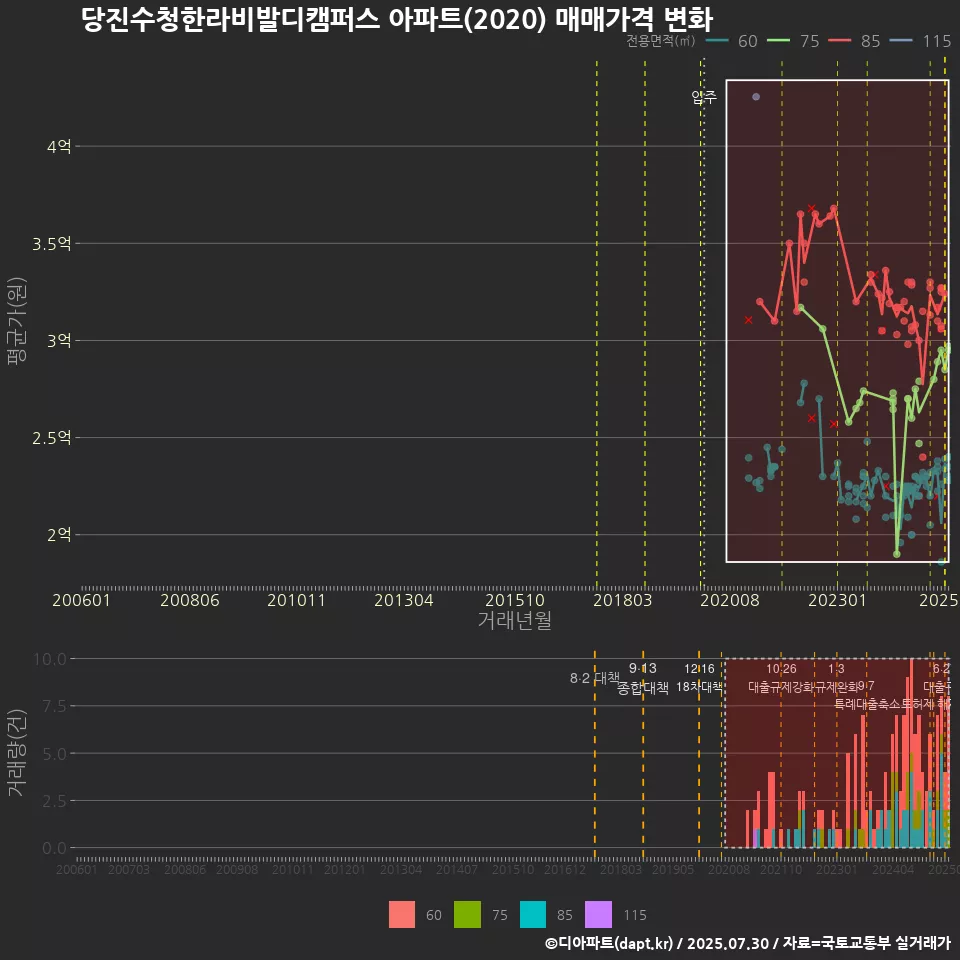Click the 특례대출축소 policy annotation

[x=869, y=704]
